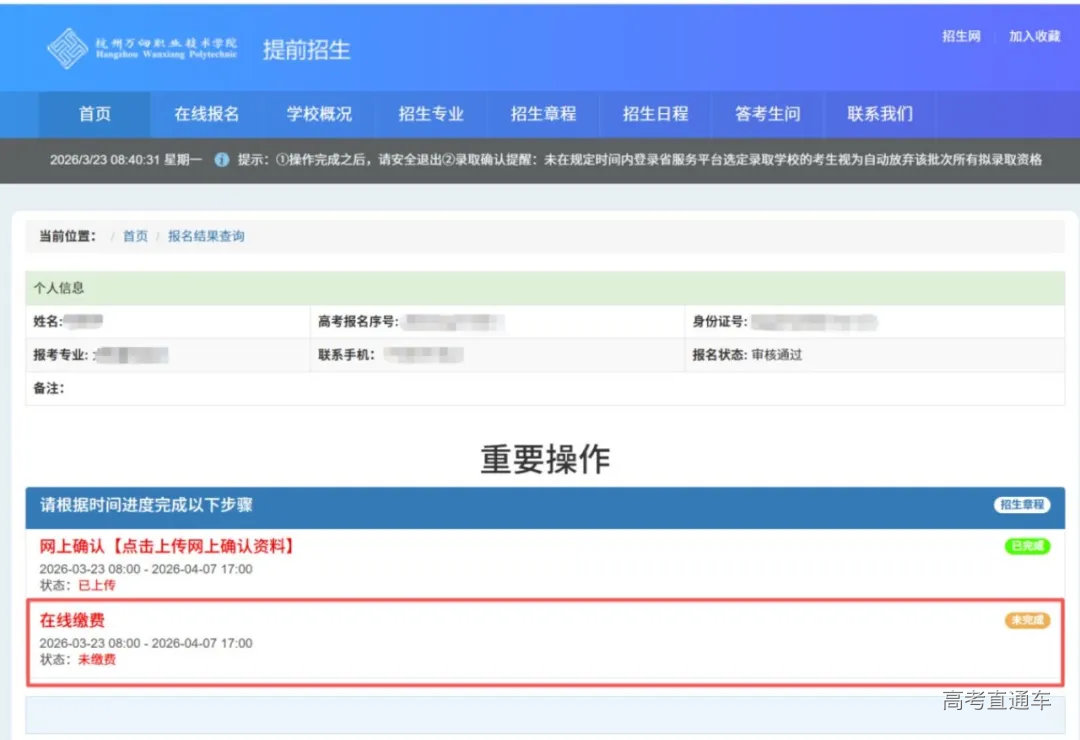The image size is (1080, 740).
Task: Switch to the 首页 tab
Action: tap(94, 114)
